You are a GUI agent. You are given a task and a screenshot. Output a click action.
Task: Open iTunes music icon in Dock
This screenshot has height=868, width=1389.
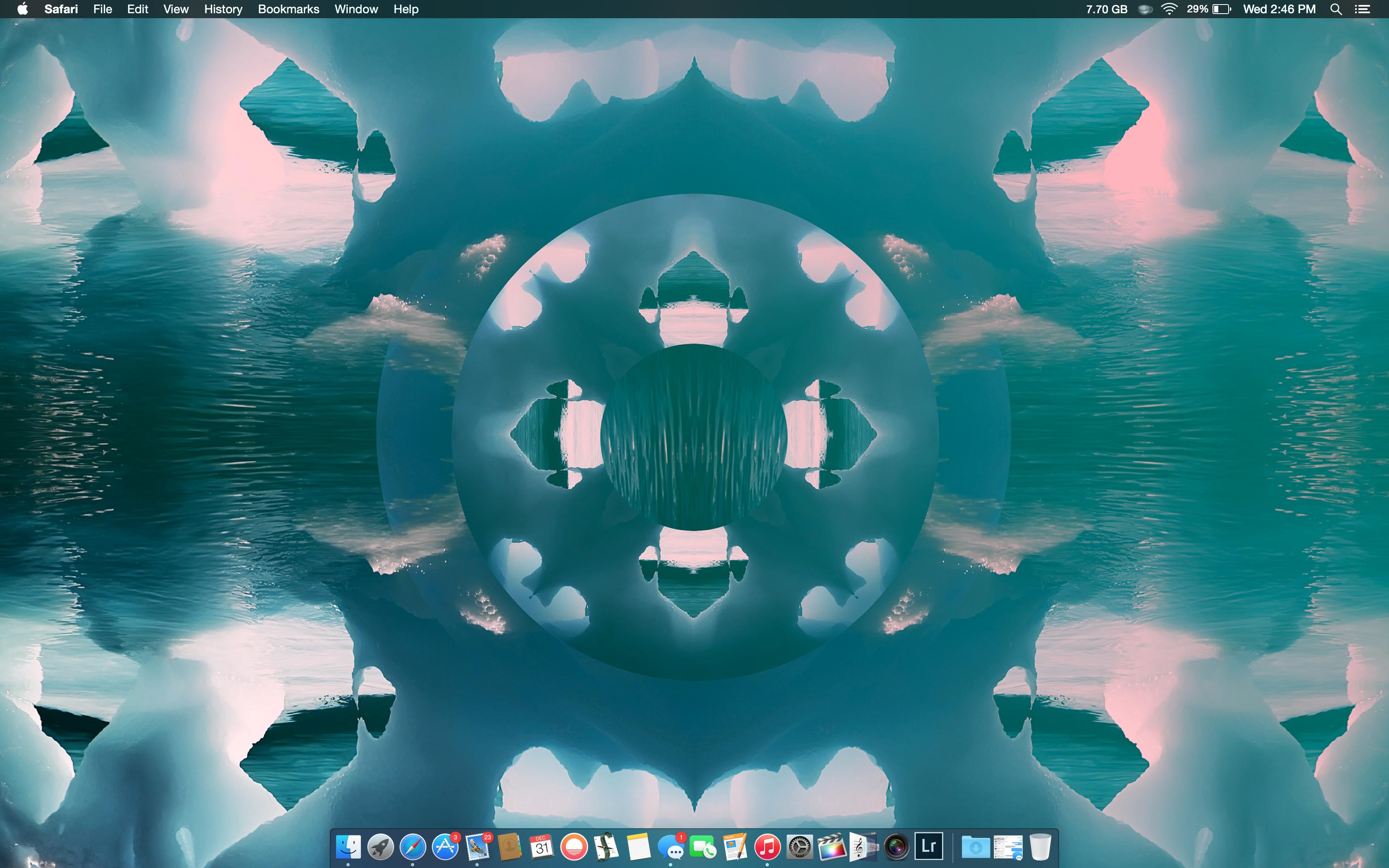pyautogui.click(x=767, y=847)
